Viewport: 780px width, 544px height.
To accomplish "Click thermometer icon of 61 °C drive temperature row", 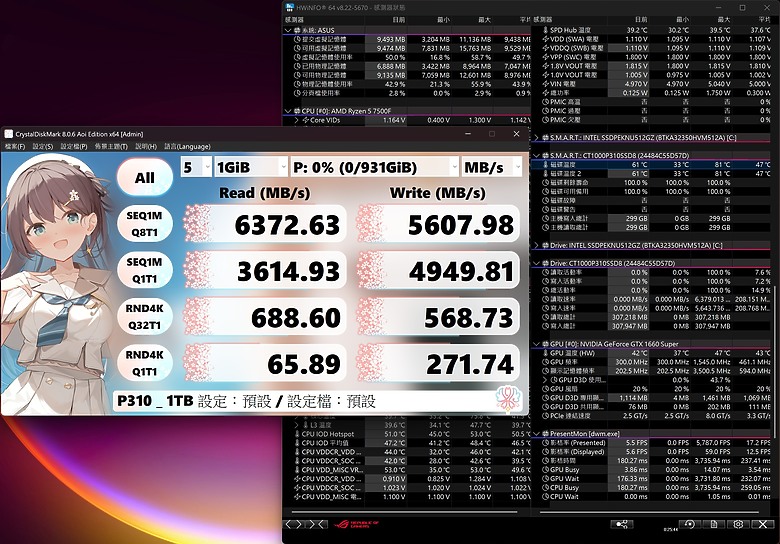I will [x=545, y=165].
